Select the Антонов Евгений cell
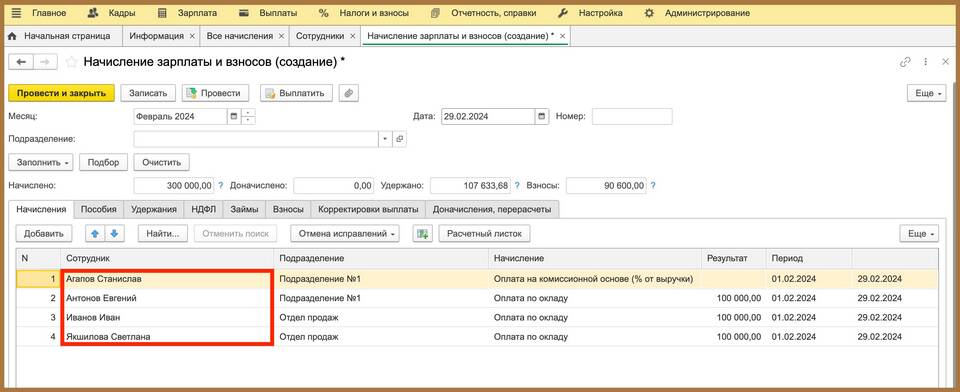960x392 pixels. tap(167, 298)
